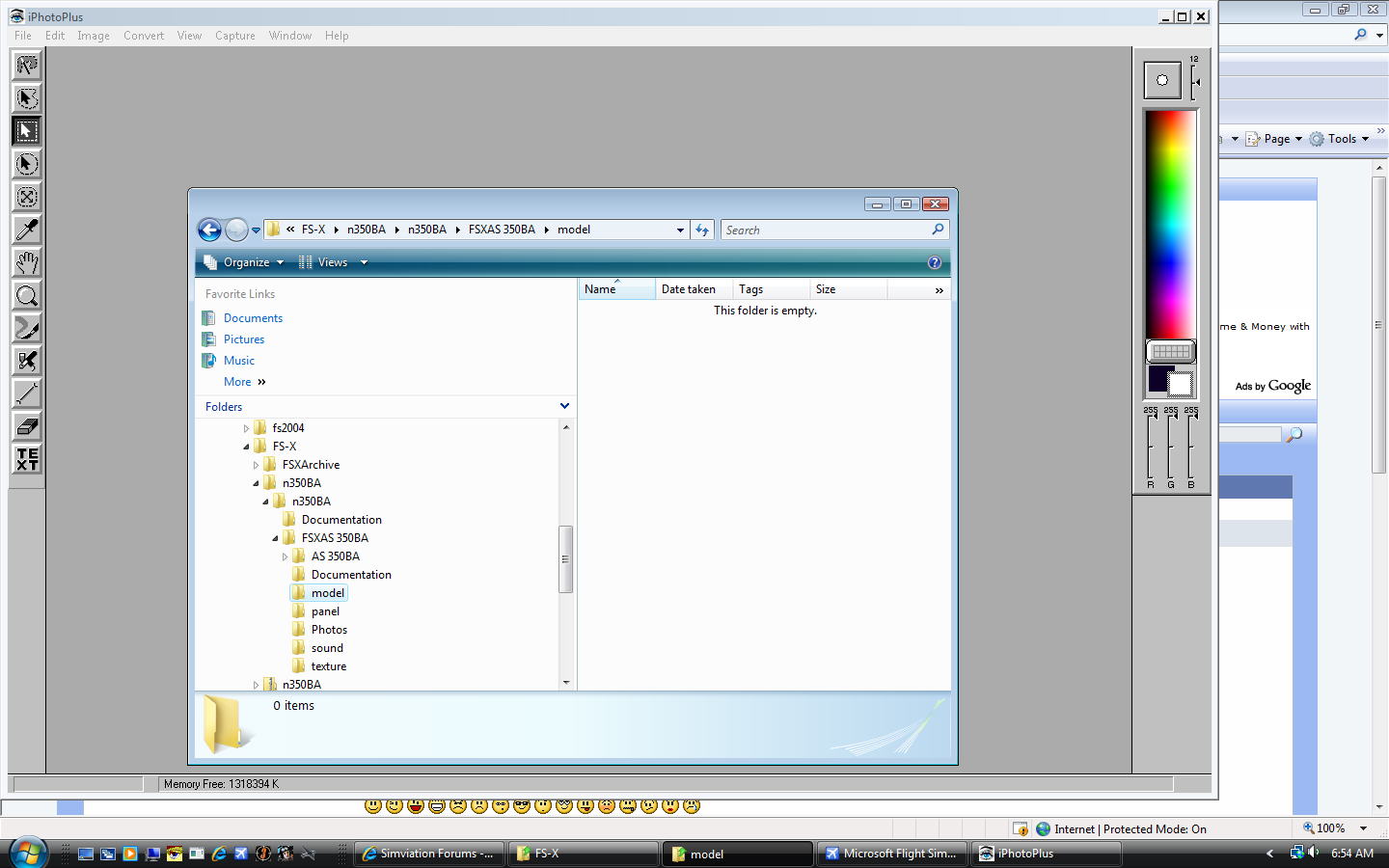This screenshot has width=1389, height=868.
Task: Switch to Microsoft Flight Sim taskbar window
Action: click(890, 854)
